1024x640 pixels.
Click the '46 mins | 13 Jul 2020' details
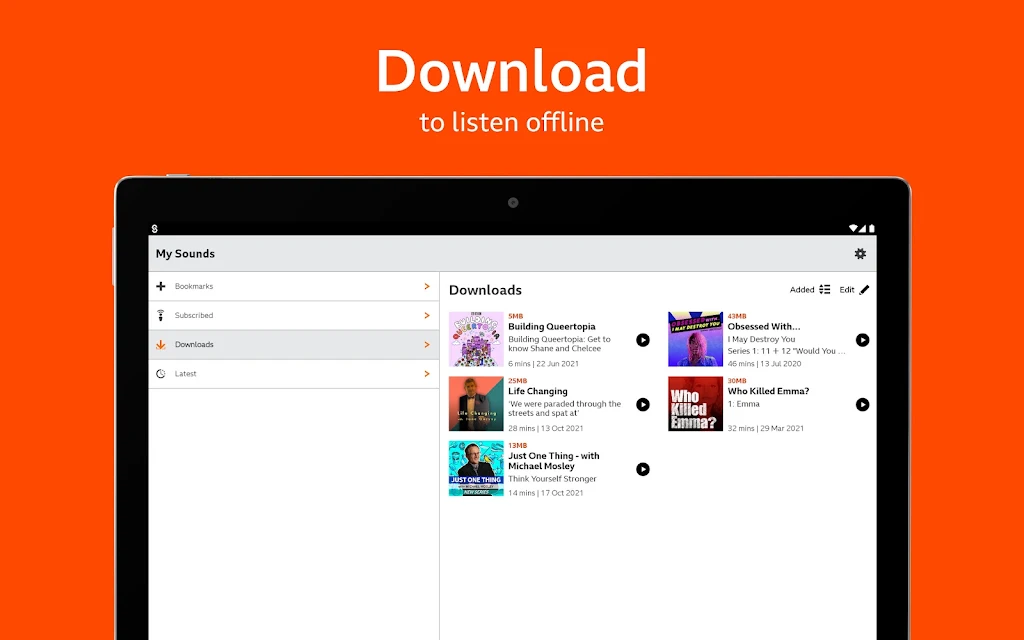[x=764, y=364]
